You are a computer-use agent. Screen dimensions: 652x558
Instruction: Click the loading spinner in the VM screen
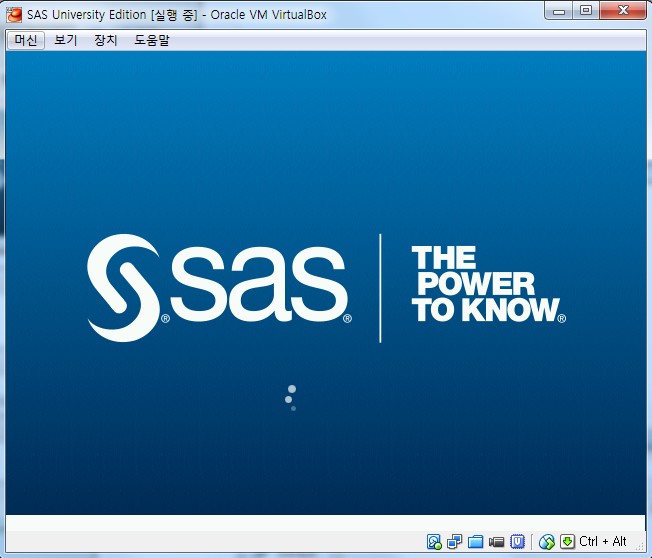point(291,398)
